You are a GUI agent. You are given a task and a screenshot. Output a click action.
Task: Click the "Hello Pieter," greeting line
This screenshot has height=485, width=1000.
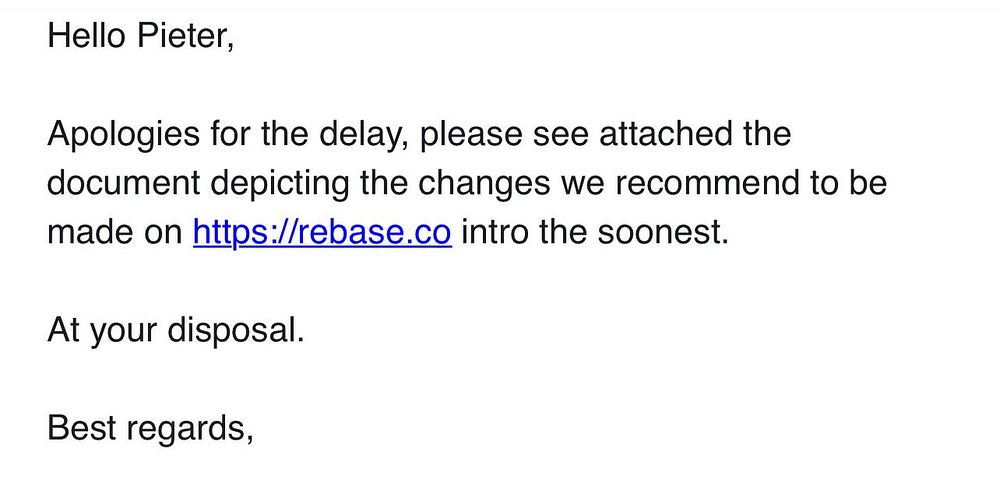pos(141,35)
